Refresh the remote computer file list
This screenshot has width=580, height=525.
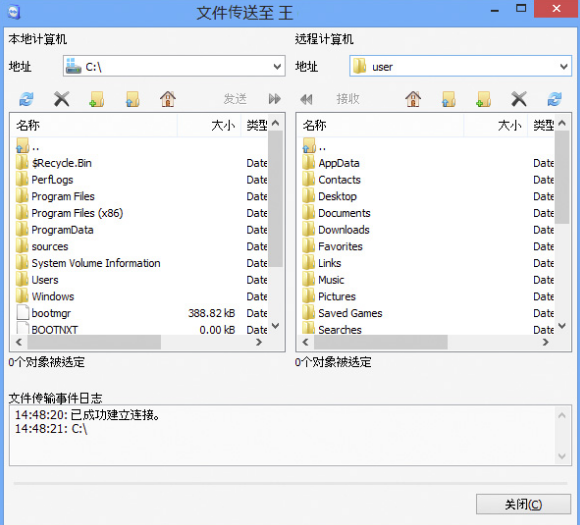(x=554, y=99)
